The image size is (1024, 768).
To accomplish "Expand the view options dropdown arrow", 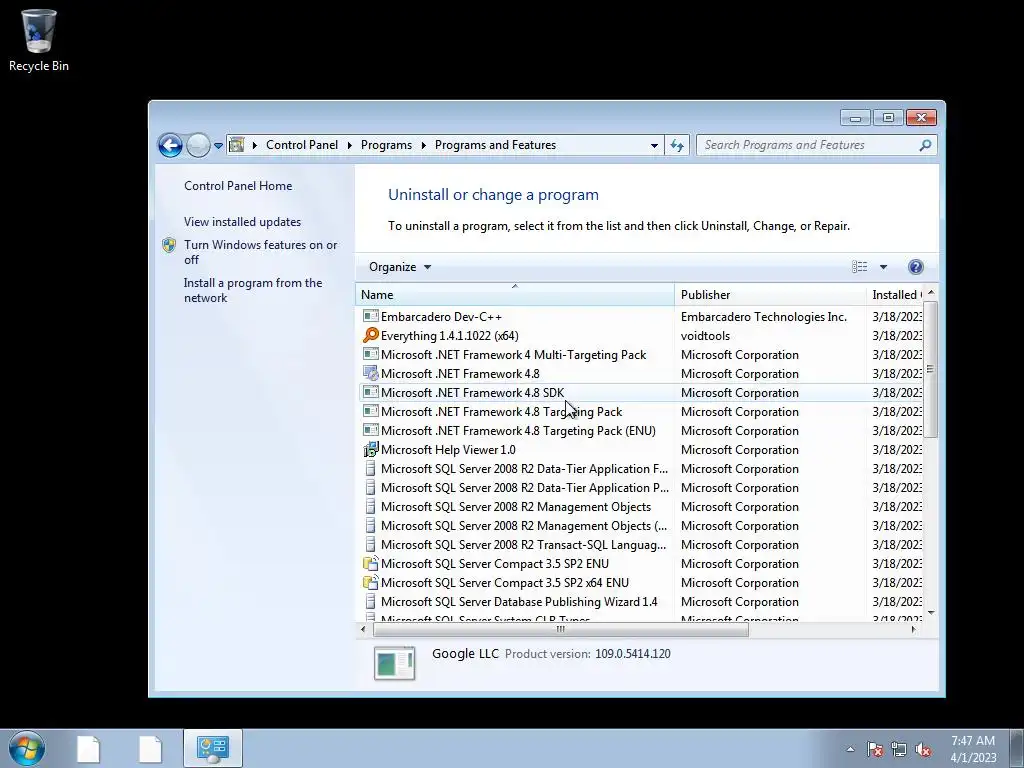I will [x=883, y=267].
